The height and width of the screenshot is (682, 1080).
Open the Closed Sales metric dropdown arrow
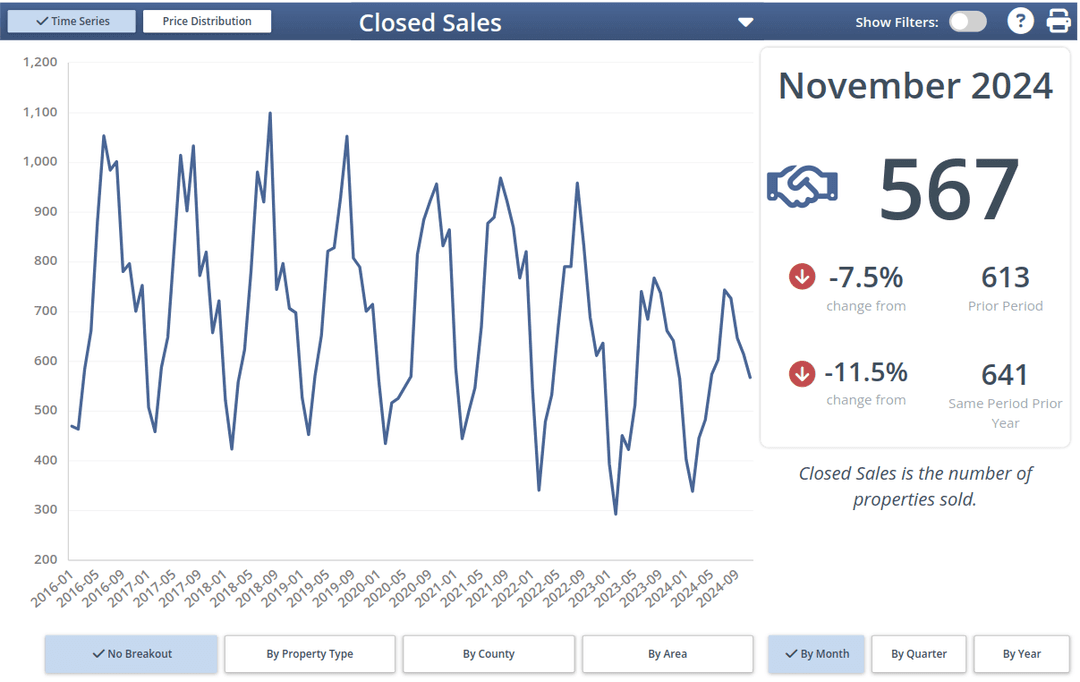point(745,22)
